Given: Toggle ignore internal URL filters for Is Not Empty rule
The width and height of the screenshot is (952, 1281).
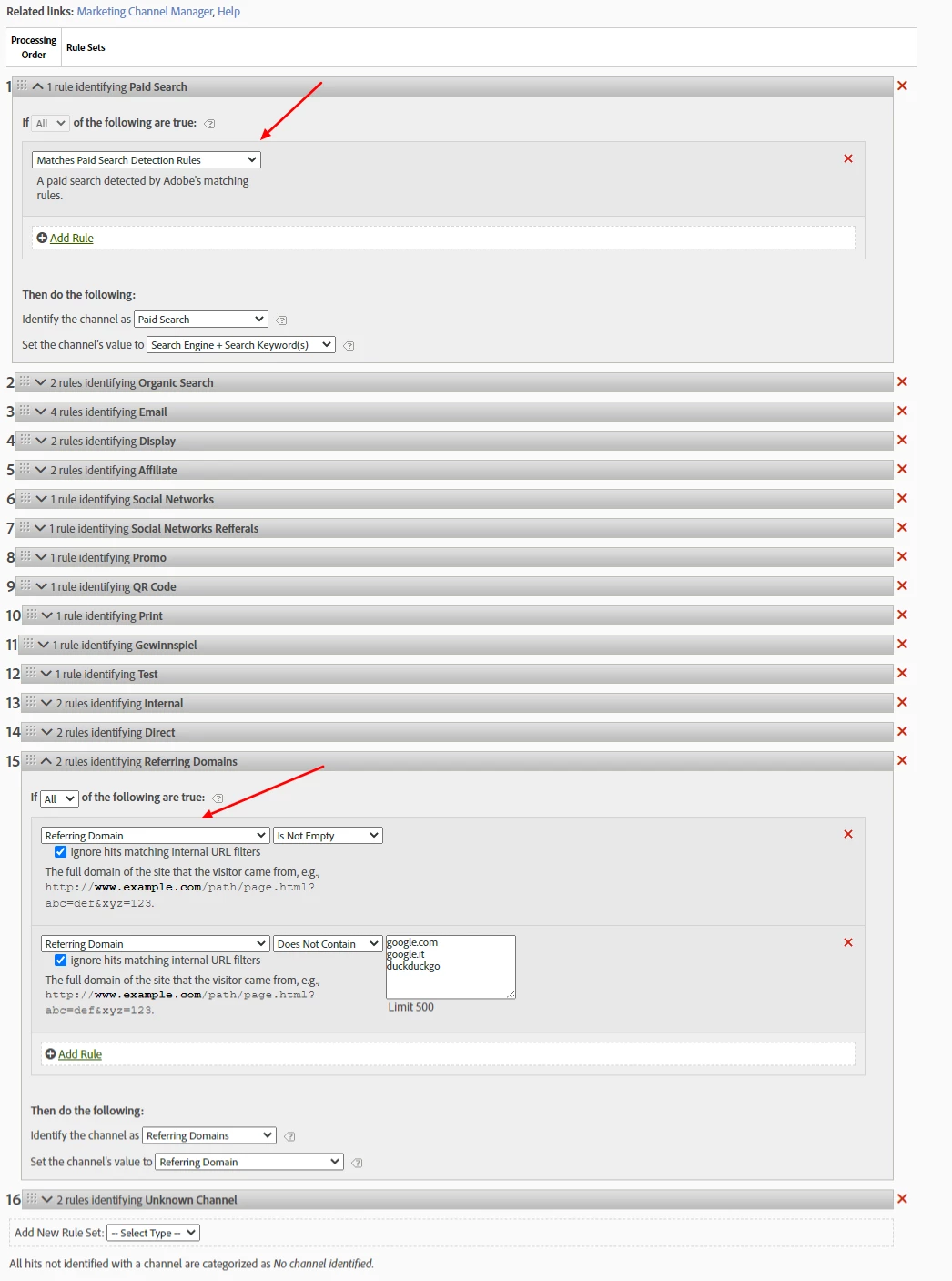Looking at the screenshot, I should [60, 852].
